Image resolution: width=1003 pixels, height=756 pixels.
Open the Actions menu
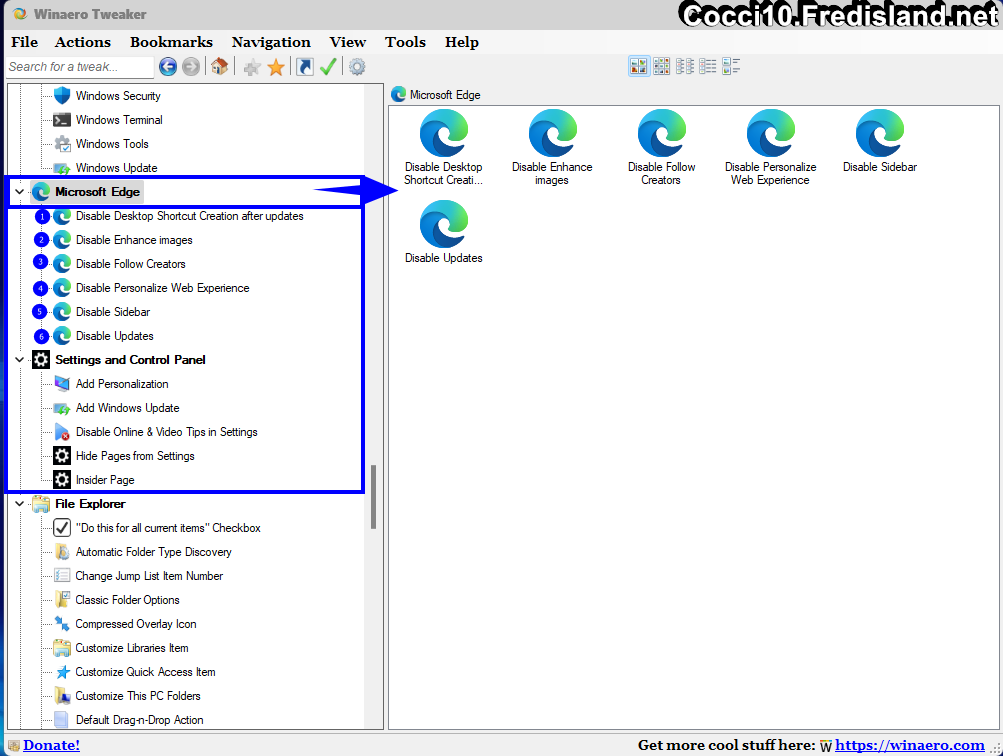pyautogui.click(x=83, y=42)
